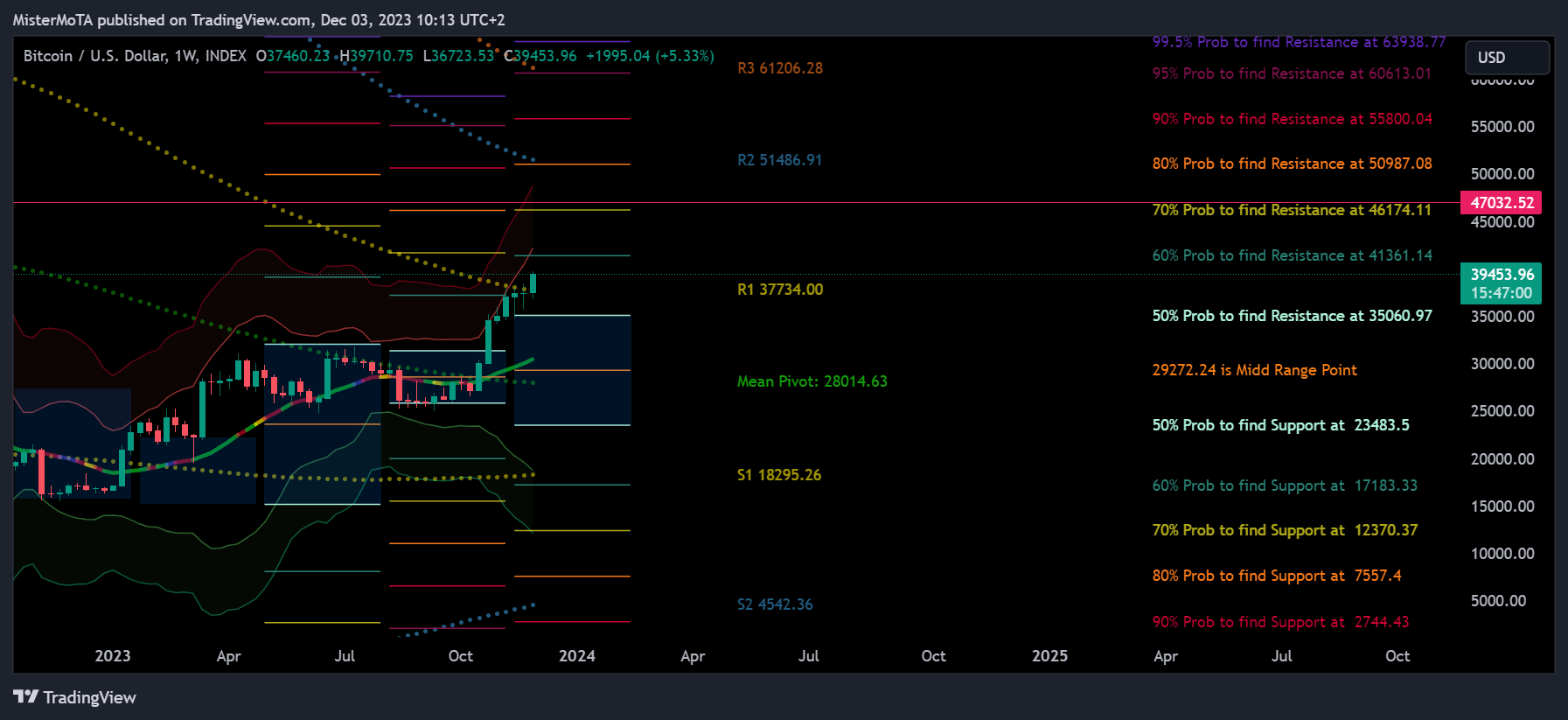Screen dimensions: 1568x720
Task: Click the 5000.00 price axis label
Action: pos(1499,601)
